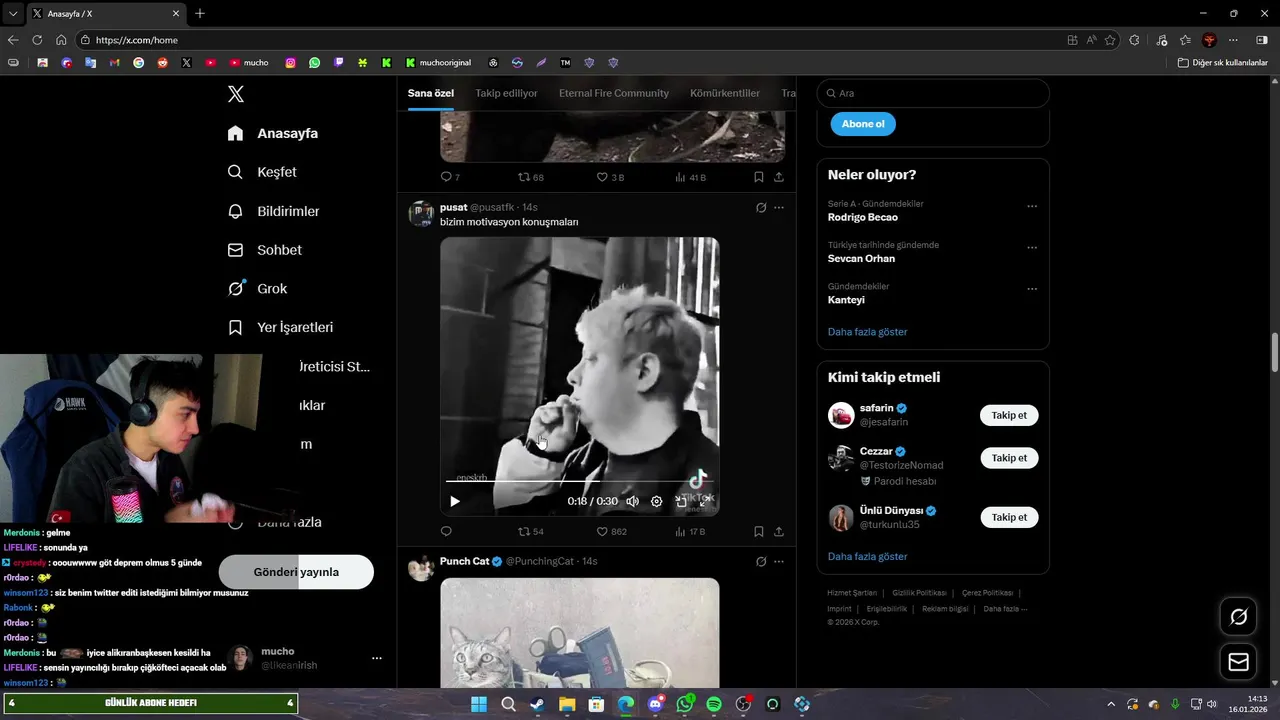Open Grok from the sidebar
The height and width of the screenshot is (720, 1280).
257,288
